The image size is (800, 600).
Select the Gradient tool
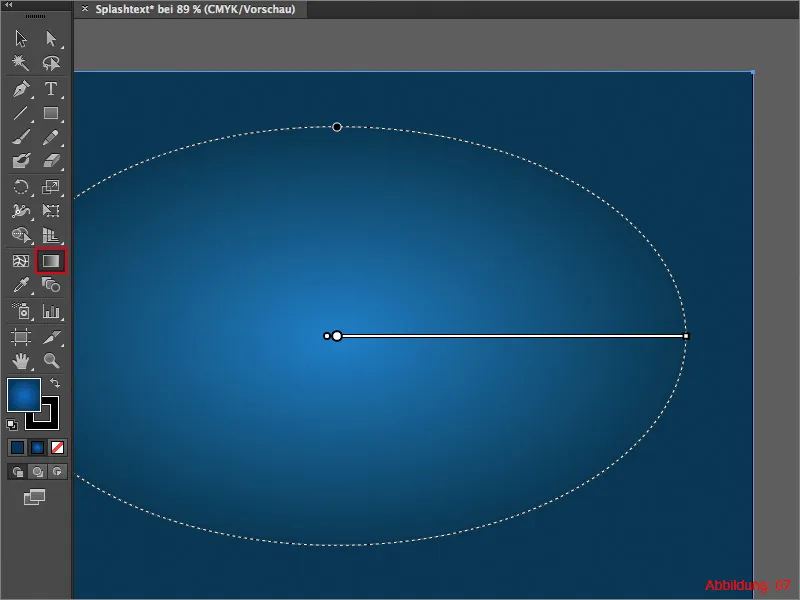[51, 261]
